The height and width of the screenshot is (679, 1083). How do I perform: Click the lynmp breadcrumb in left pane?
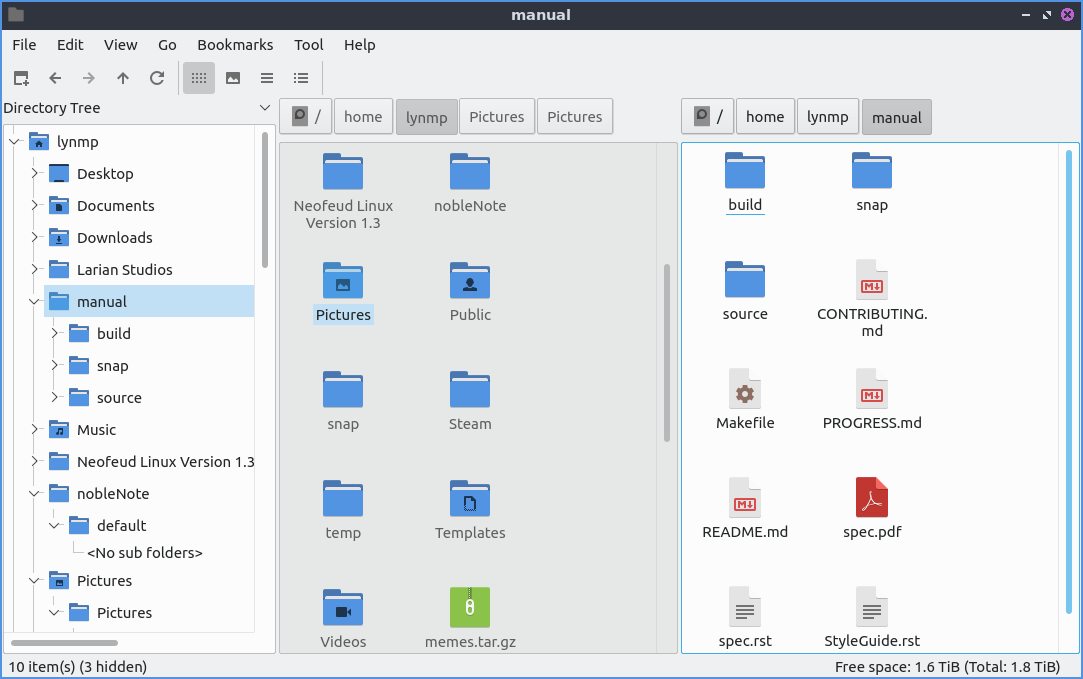pyautogui.click(x=427, y=117)
